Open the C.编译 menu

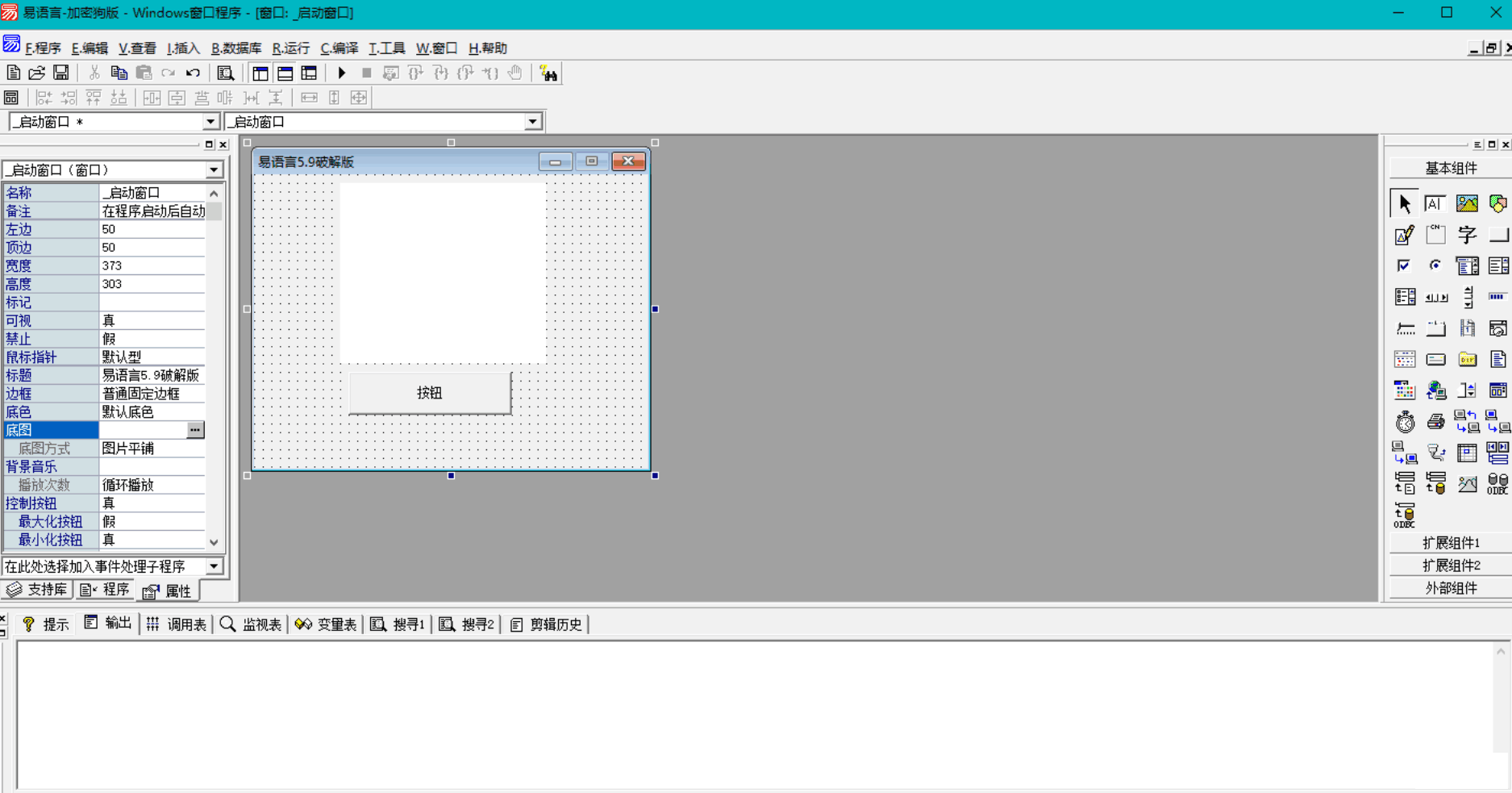coord(339,48)
